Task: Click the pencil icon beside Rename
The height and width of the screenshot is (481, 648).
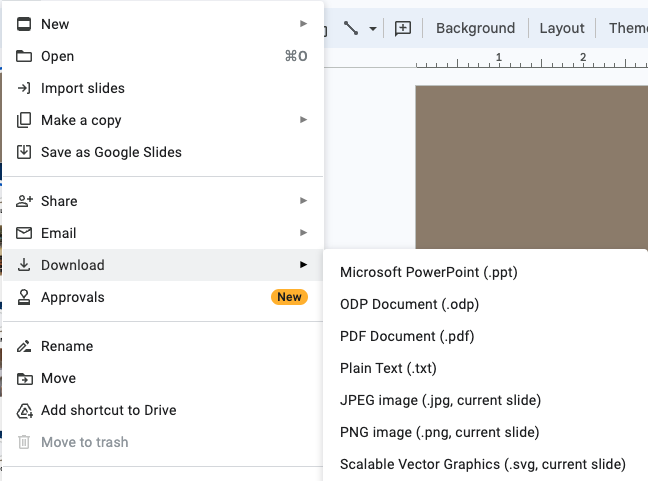Action: [24, 346]
